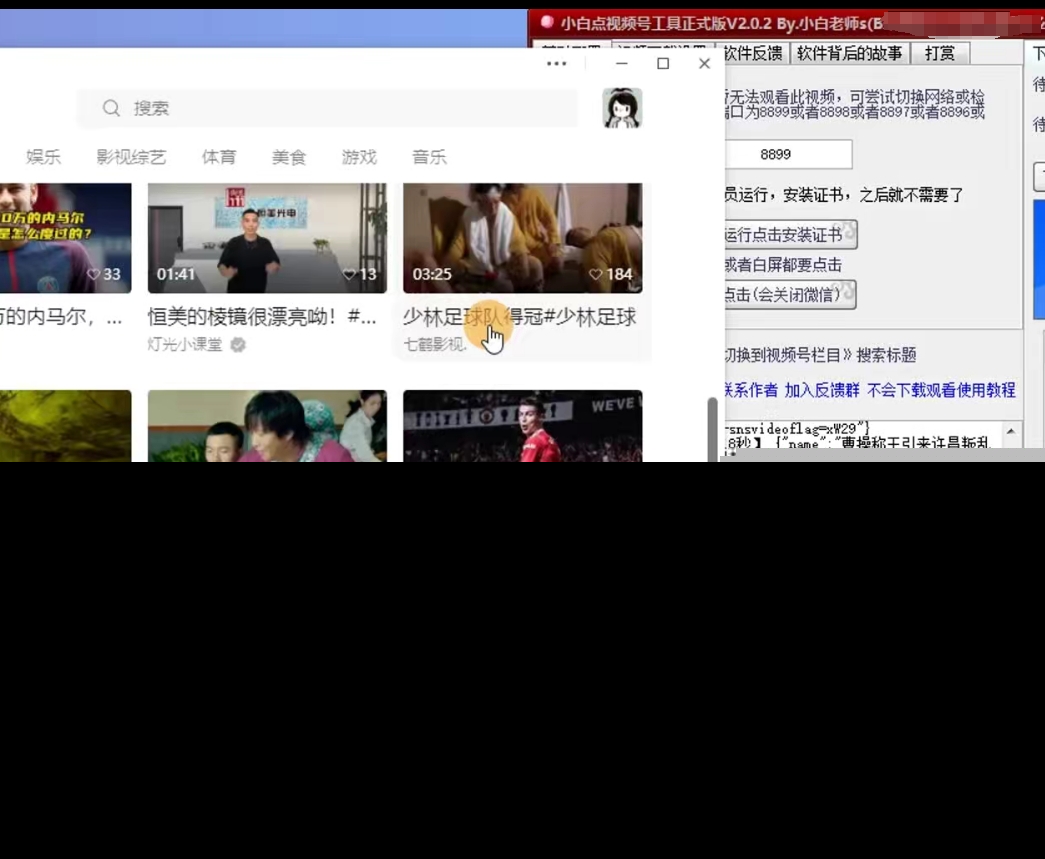Click the 点击(会关闭微信) button
Viewport: 1045px width, 859px height.
[x=790, y=295]
